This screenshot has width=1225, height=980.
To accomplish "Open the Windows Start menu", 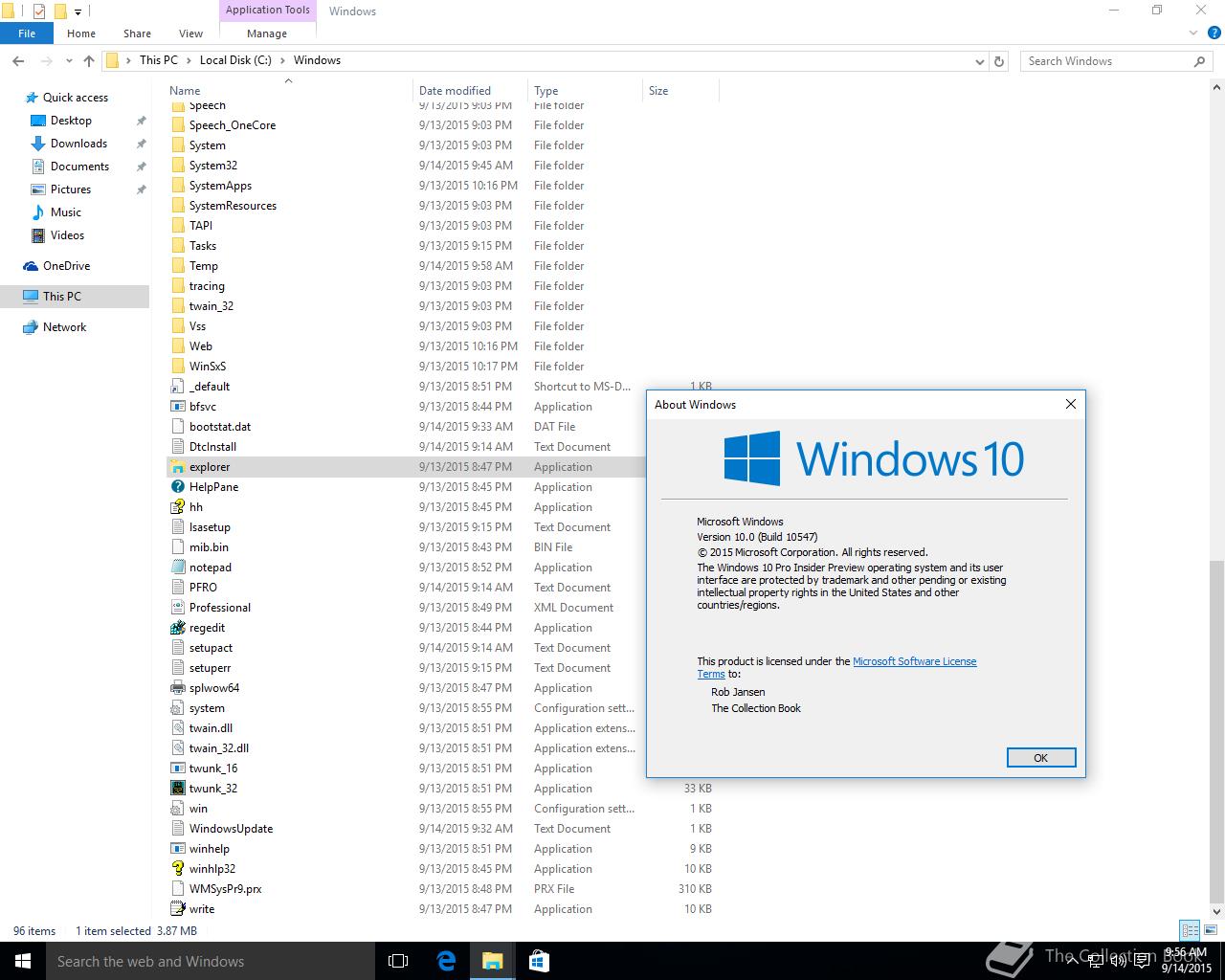I will pyautogui.click(x=23, y=961).
